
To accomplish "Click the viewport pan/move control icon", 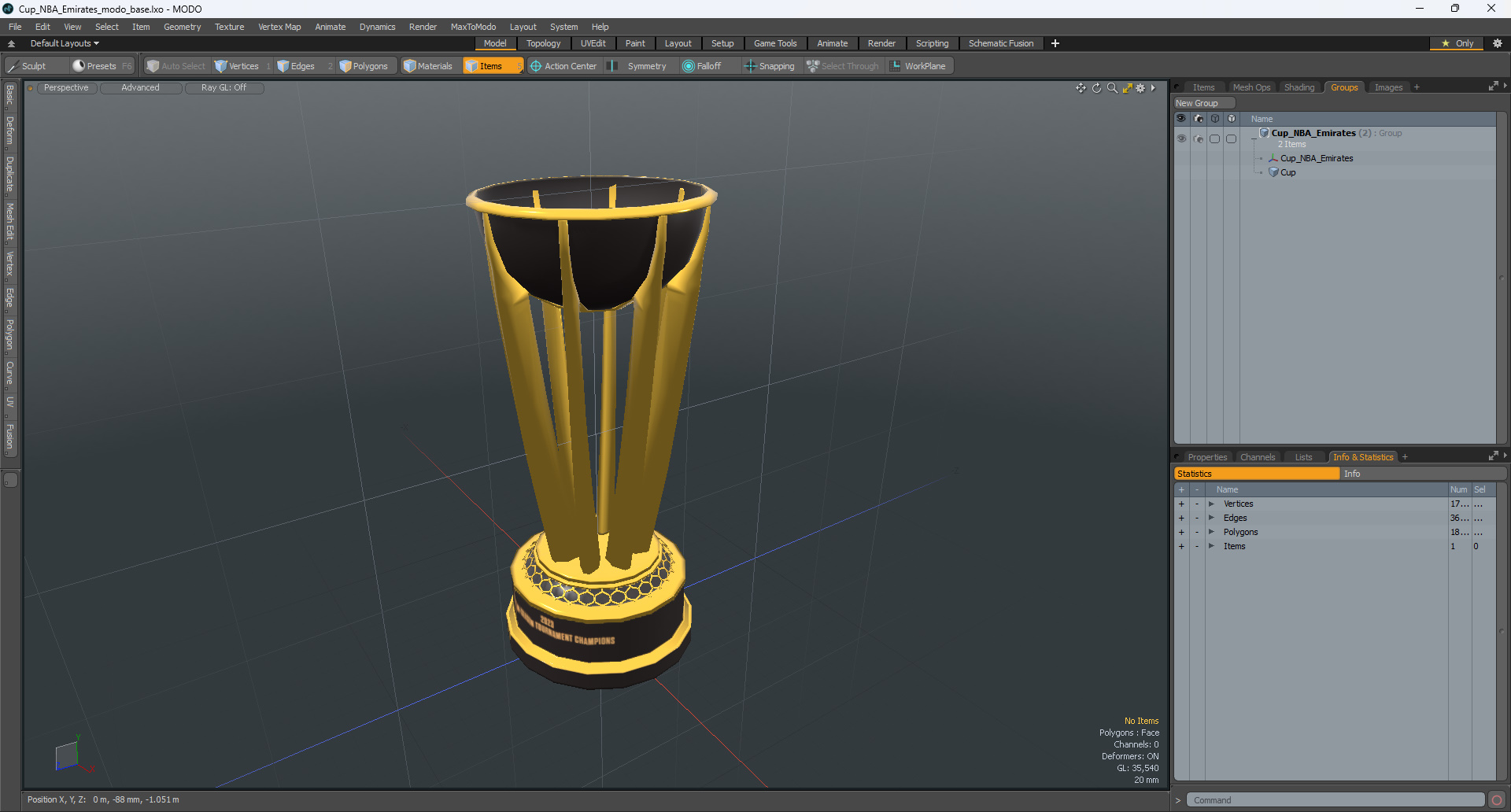I will (1081, 88).
